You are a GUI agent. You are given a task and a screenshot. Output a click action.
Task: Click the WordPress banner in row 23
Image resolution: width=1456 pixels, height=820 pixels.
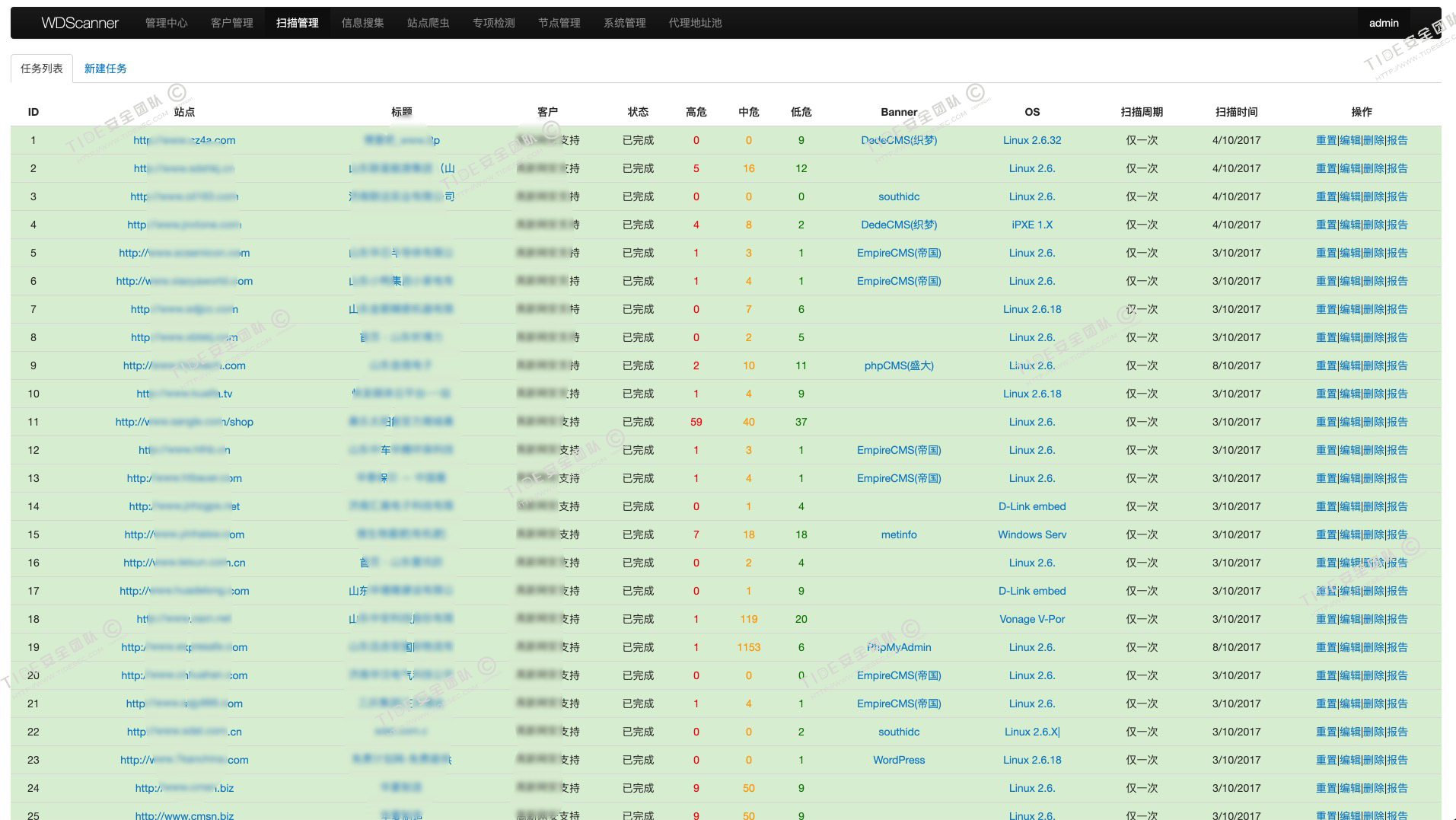coord(899,760)
